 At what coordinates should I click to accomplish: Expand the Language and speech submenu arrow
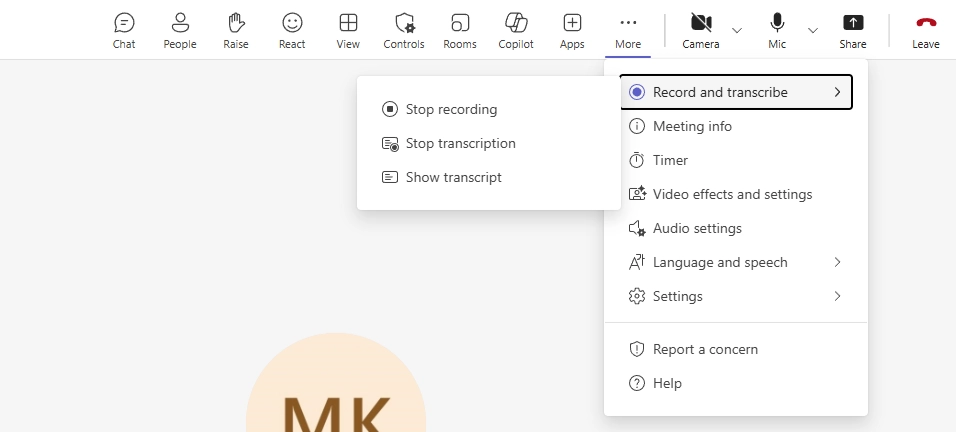(837, 262)
